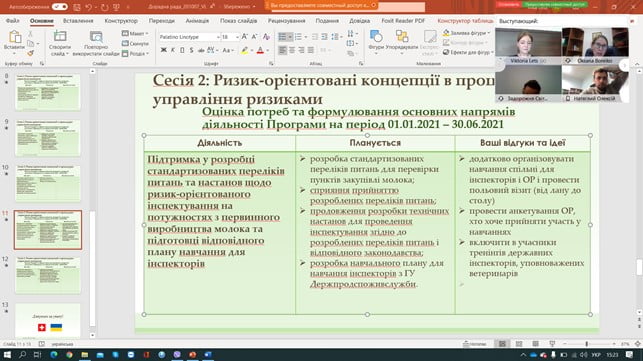Screen dimensions: 643x361
Task: Open the Line Spacing dropdown
Action: [336, 37]
